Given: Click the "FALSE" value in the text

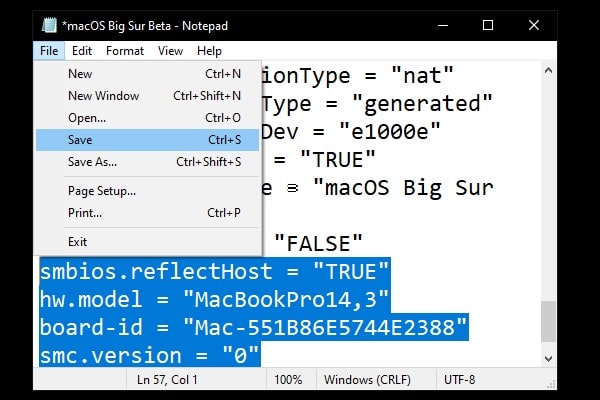Looking at the screenshot, I should [x=318, y=244].
